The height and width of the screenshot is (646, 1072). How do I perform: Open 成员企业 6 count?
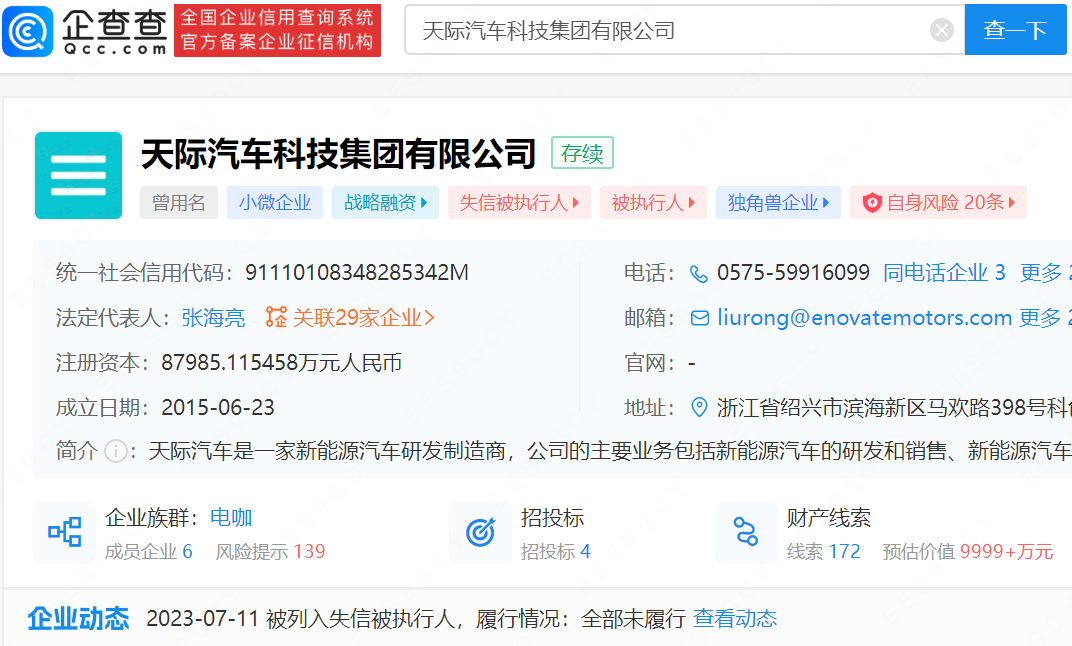point(148,551)
